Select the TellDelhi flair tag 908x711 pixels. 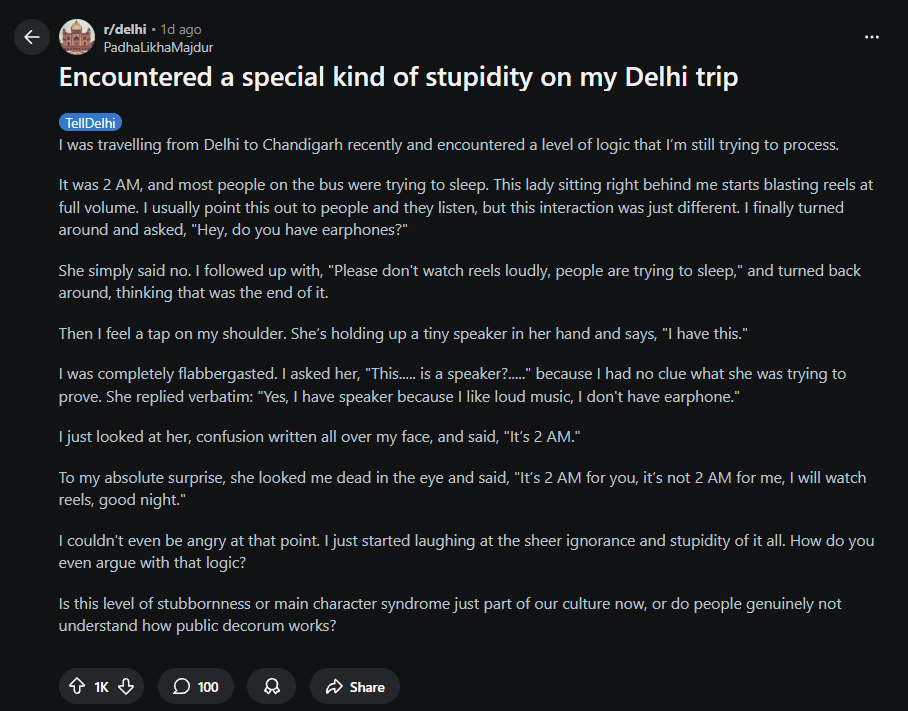tap(90, 122)
